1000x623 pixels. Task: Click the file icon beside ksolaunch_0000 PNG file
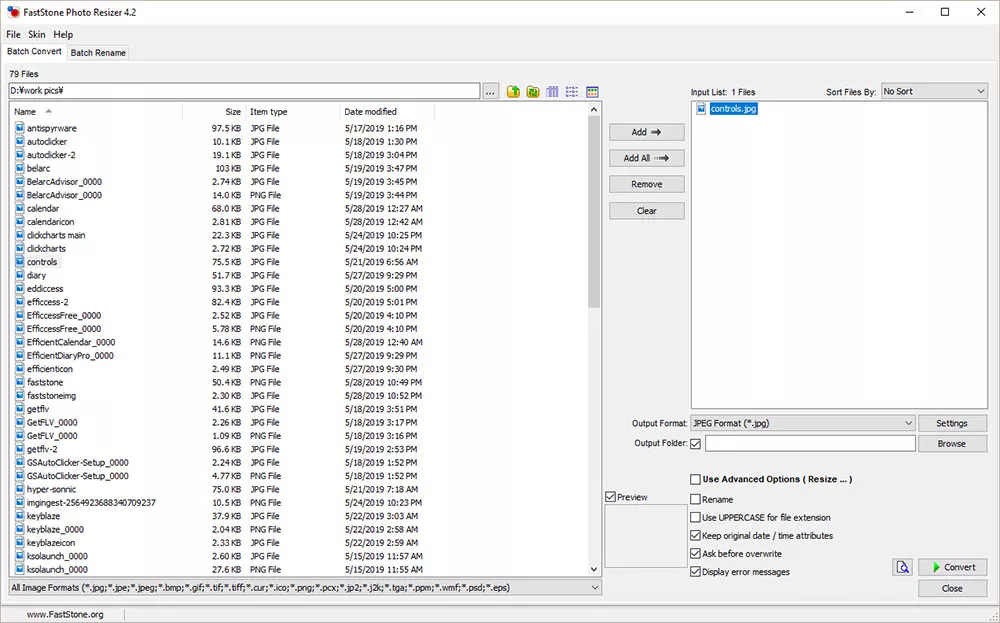tap(20, 570)
